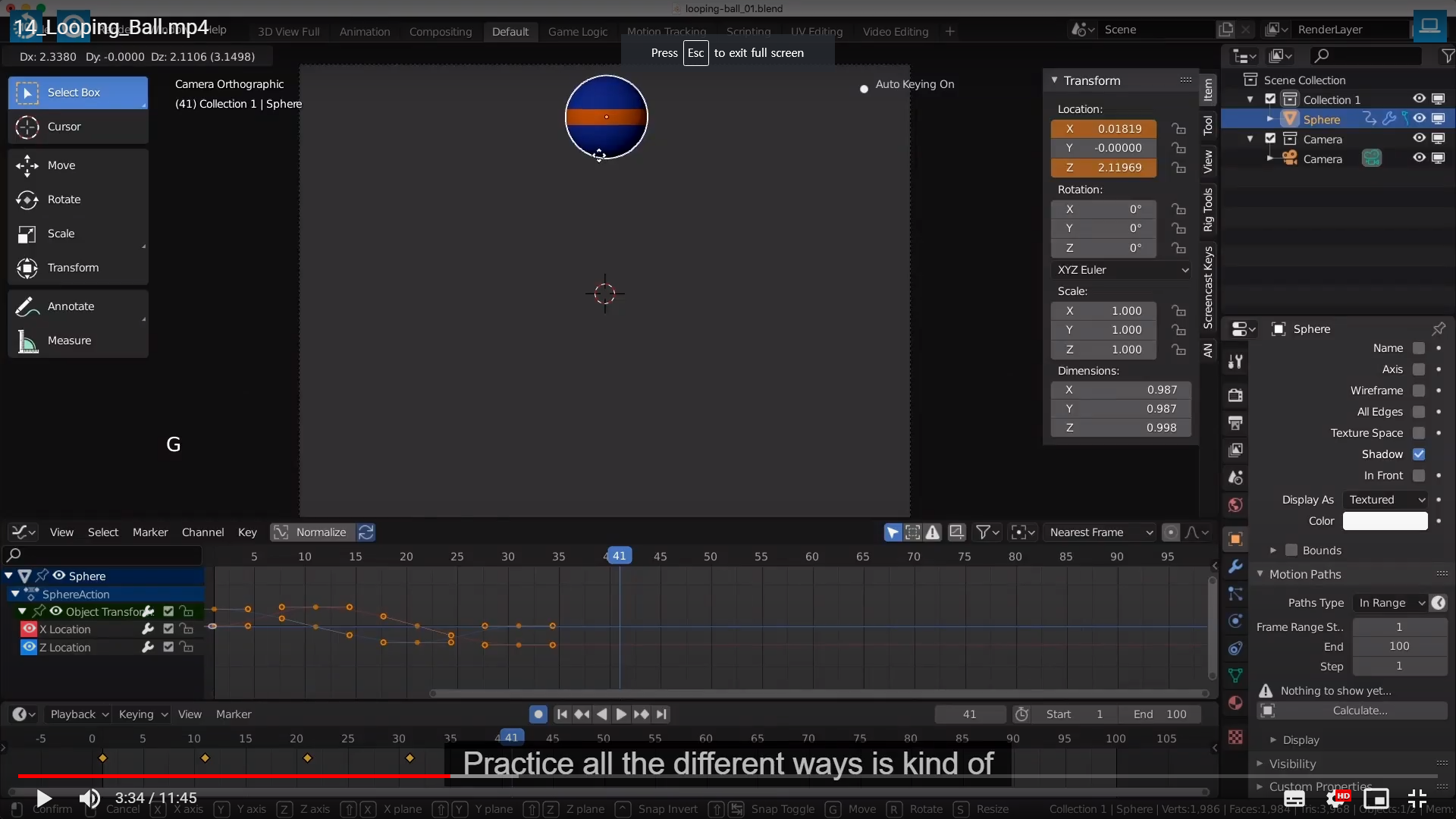
Task: Choose the Annotate tool
Action: [71, 306]
